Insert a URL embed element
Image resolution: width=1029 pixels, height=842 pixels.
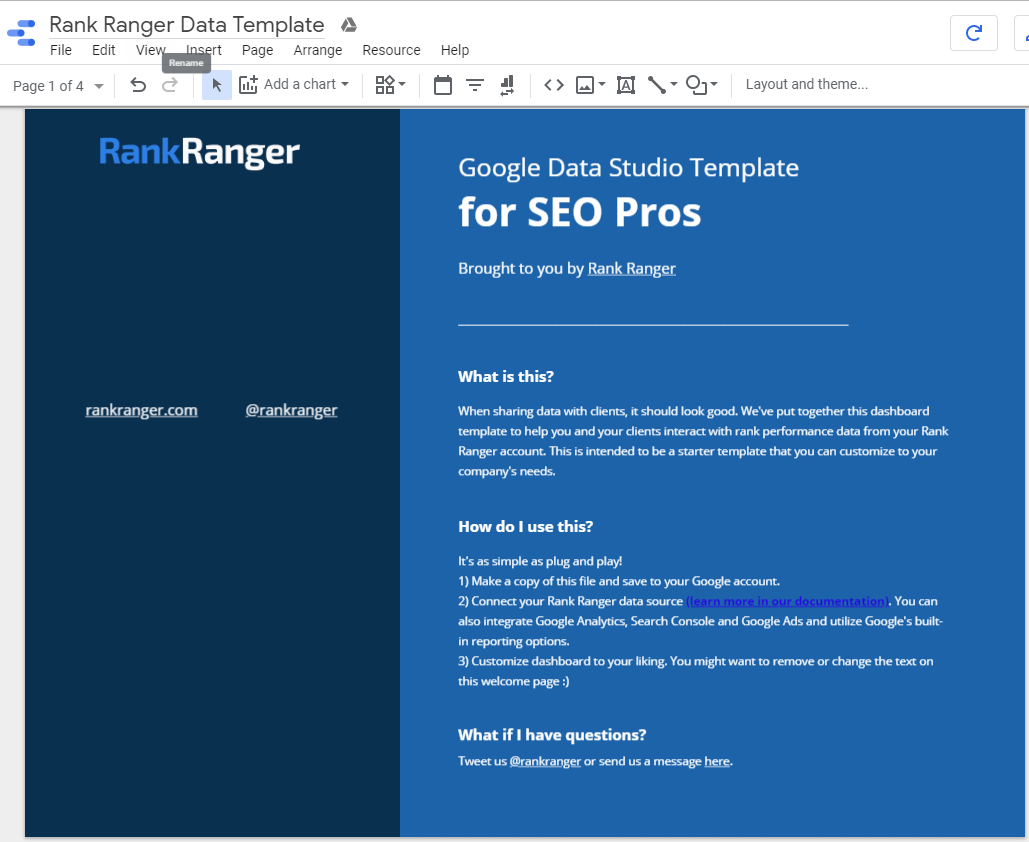[x=554, y=85]
